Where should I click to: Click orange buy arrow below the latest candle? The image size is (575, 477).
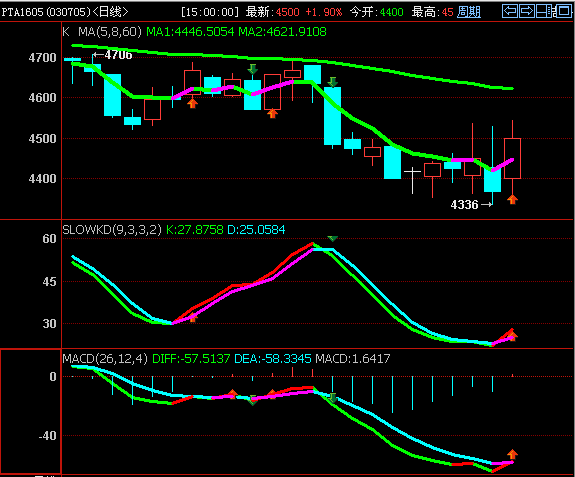513,199
